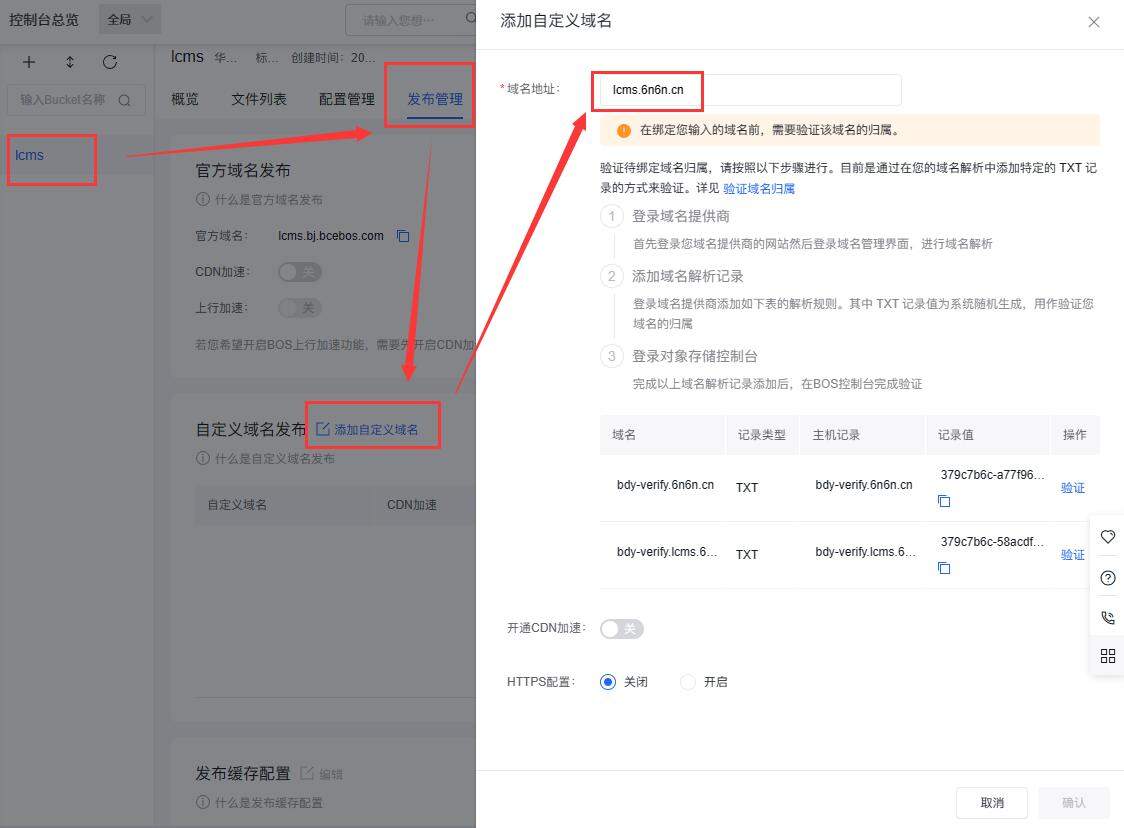Click the refresh icon above bucket search
1124x828 pixels.
(x=110, y=62)
